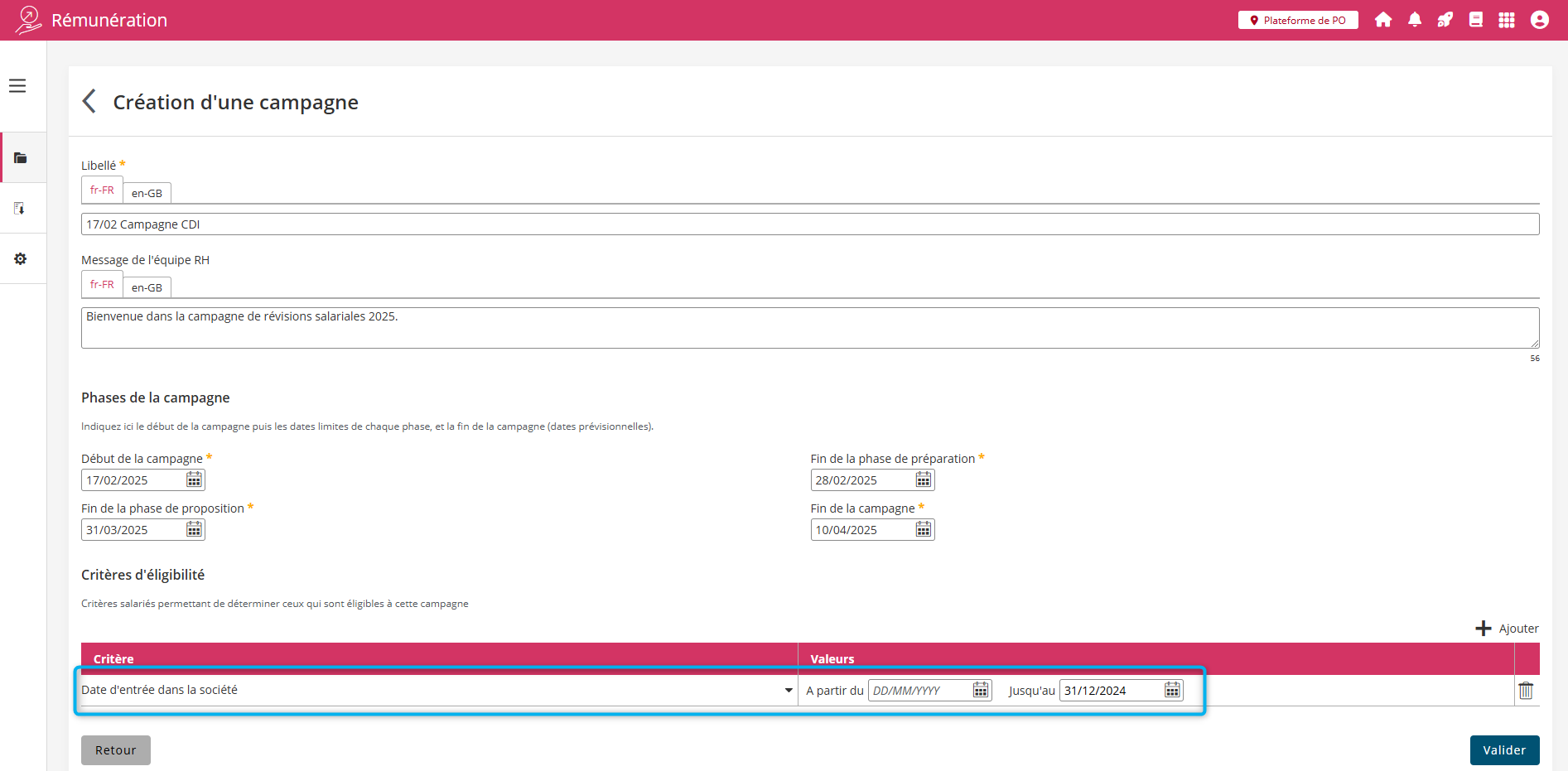Open the home page icon
Screen dimensions: 1568x771
tap(1383, 20)
